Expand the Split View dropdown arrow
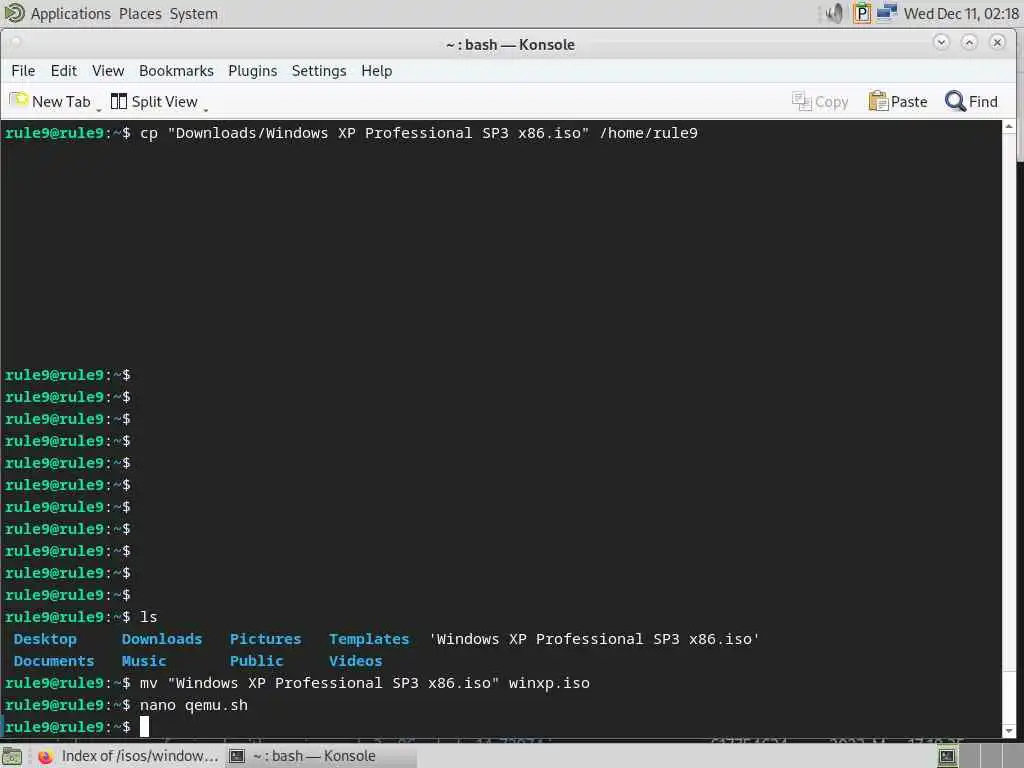 tap(206, 110)
